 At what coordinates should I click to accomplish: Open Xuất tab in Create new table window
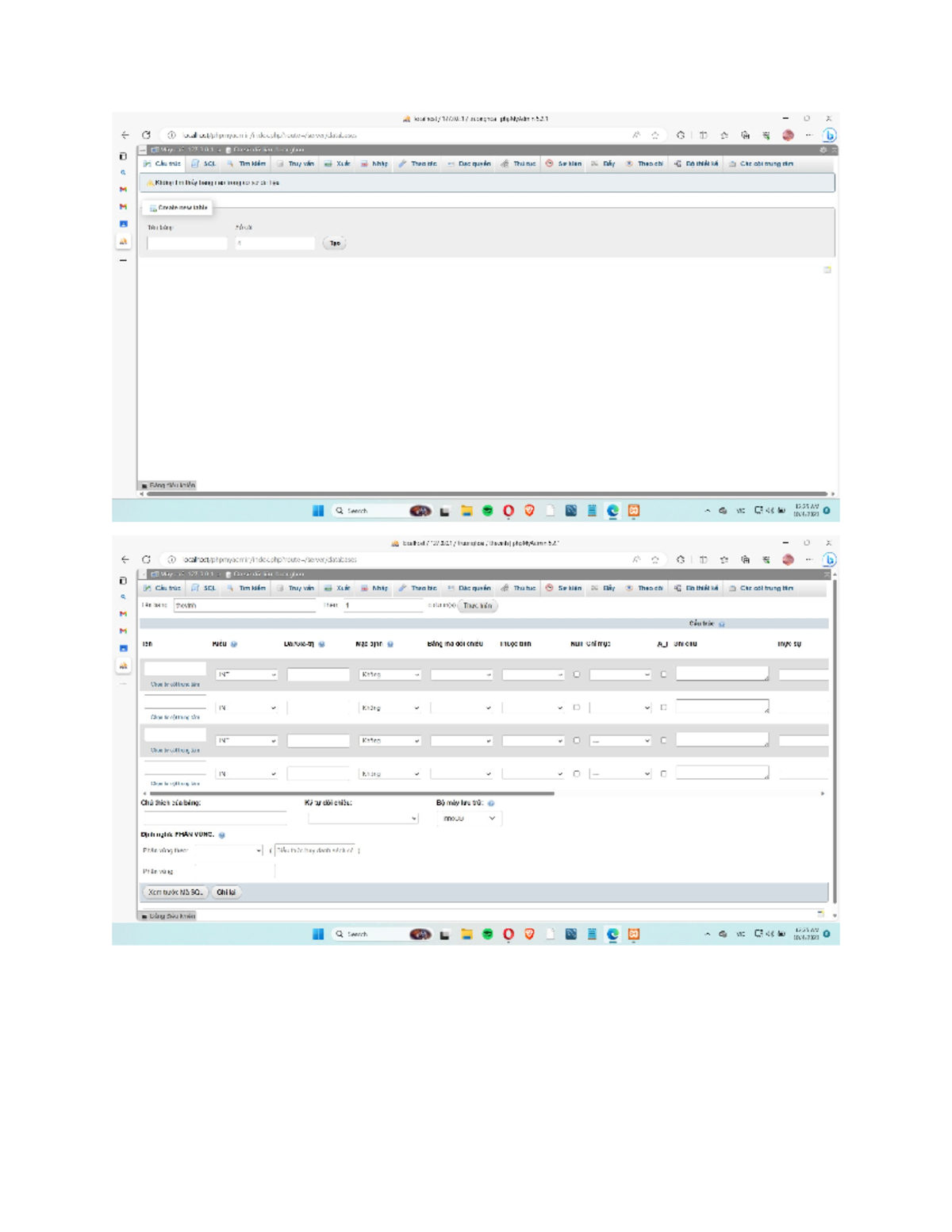337,164
